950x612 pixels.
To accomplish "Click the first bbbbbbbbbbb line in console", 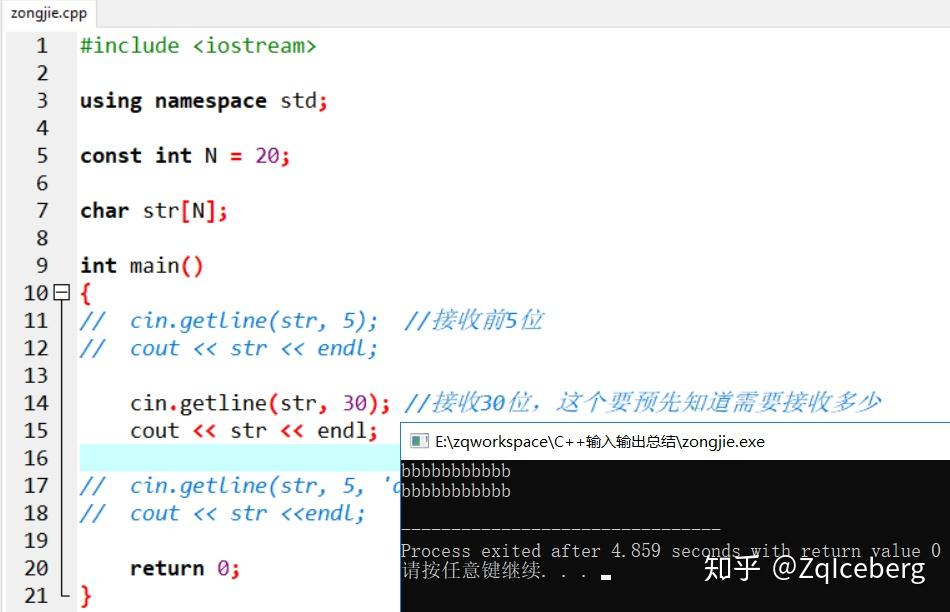I will point(456,471).
